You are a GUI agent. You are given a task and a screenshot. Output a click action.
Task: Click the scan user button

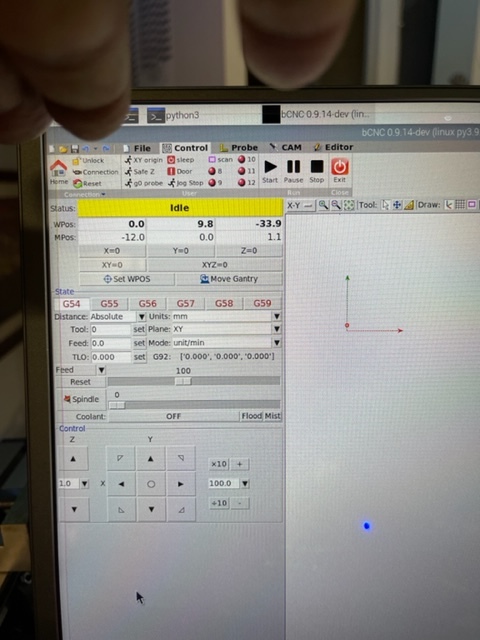pyautogui.click(x=220, y=159)
